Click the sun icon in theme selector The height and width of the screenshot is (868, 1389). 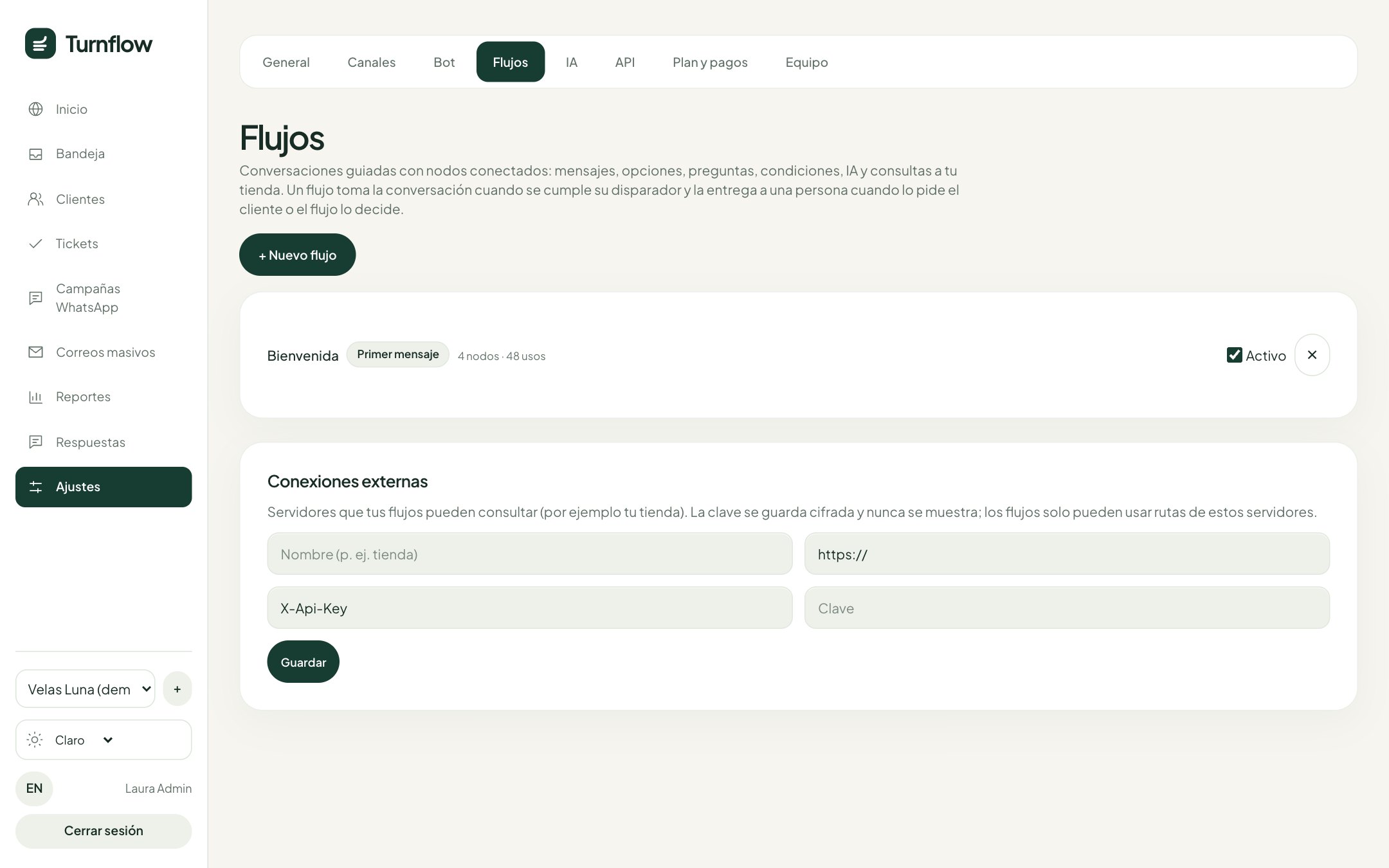point(35,740)
